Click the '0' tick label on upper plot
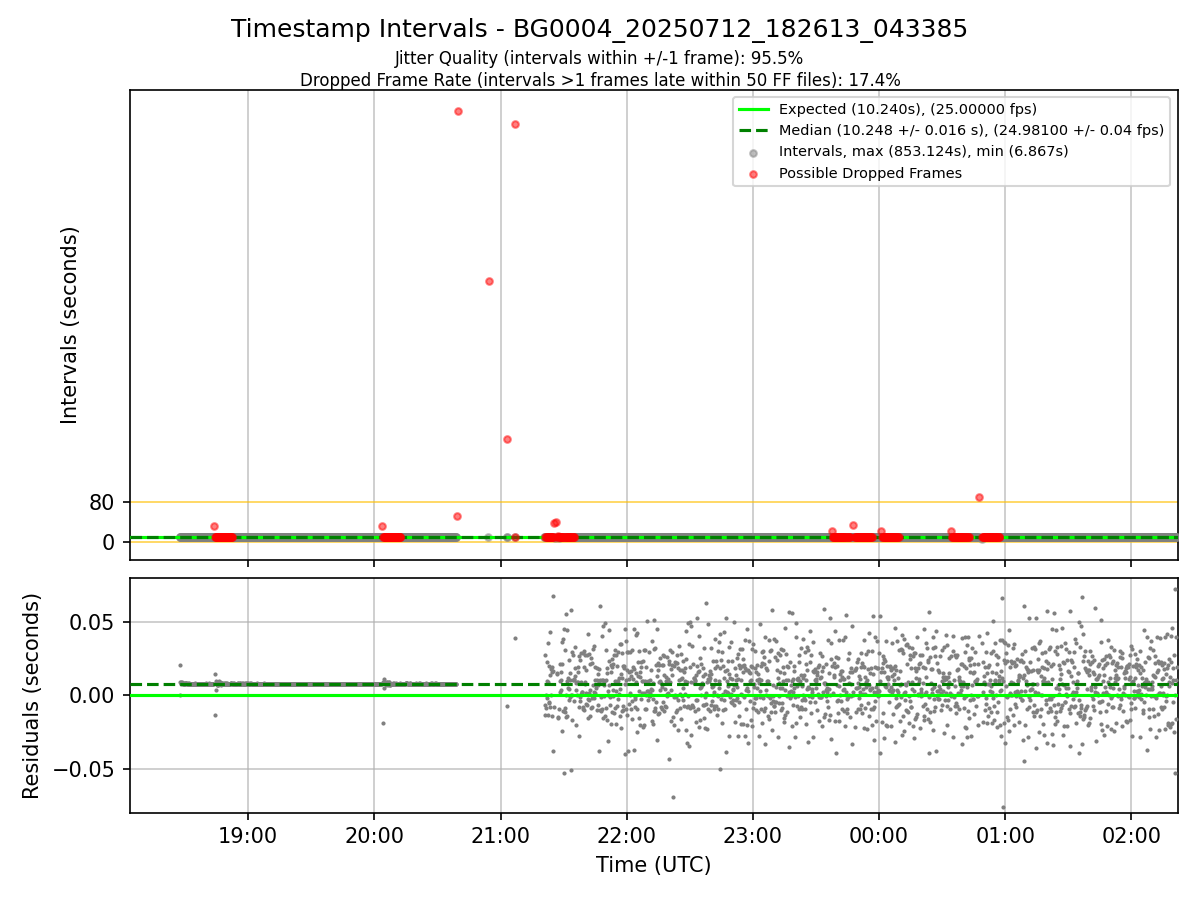Image resolution: width=1200 pixels, height=900 pixels. pos(109,542)
